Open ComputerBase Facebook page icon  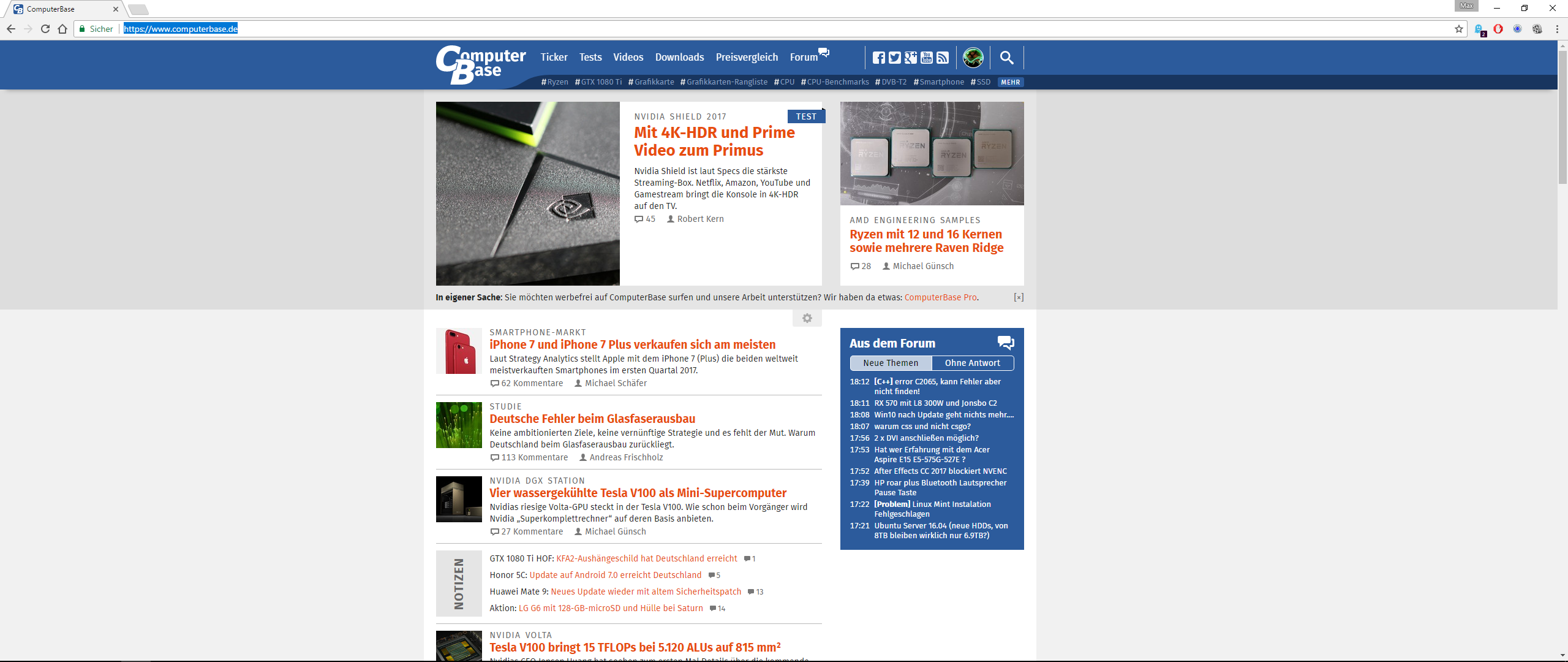[879, 58]
